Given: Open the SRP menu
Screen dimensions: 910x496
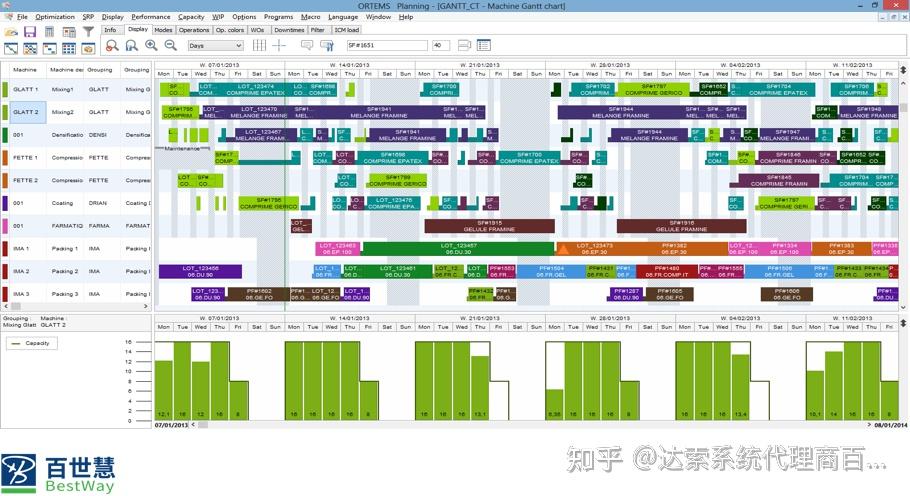Looking at the screenshot, I should pos(88,17).
